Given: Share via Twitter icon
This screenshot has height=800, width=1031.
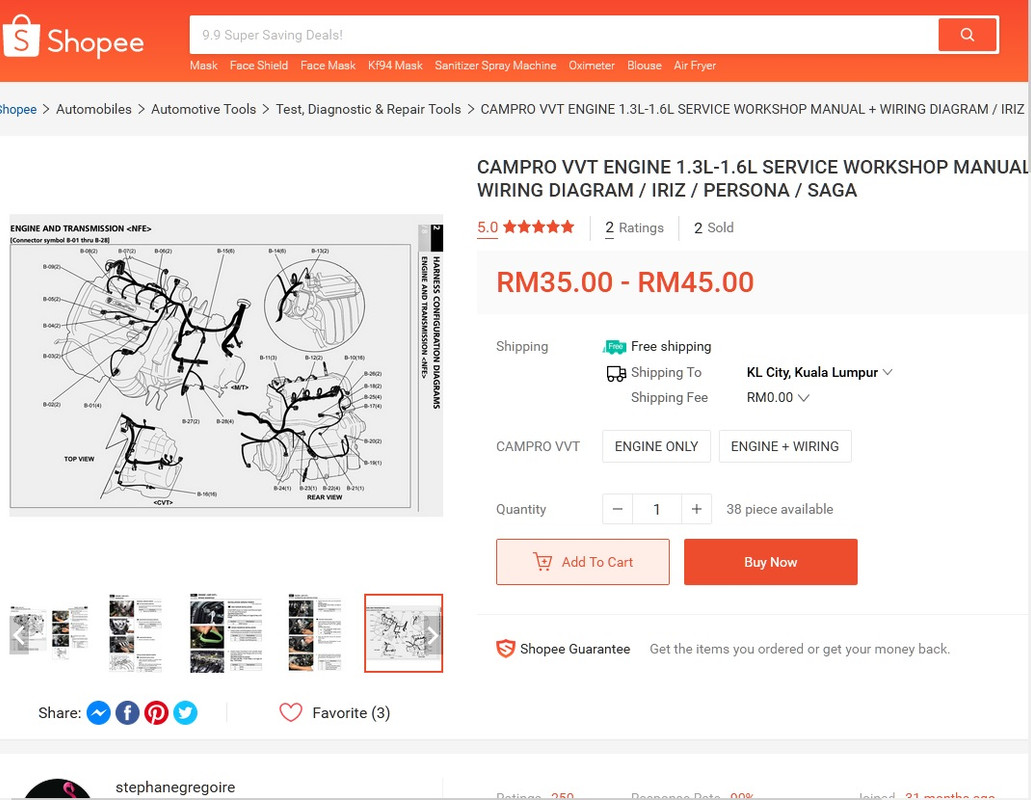Looking at the screenshot, I should (x=185, y=713).
